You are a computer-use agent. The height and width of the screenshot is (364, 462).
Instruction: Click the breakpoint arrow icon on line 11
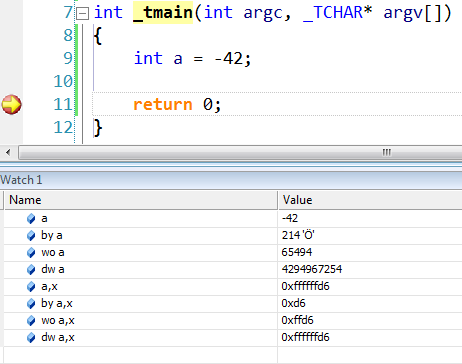click(12, 104)
